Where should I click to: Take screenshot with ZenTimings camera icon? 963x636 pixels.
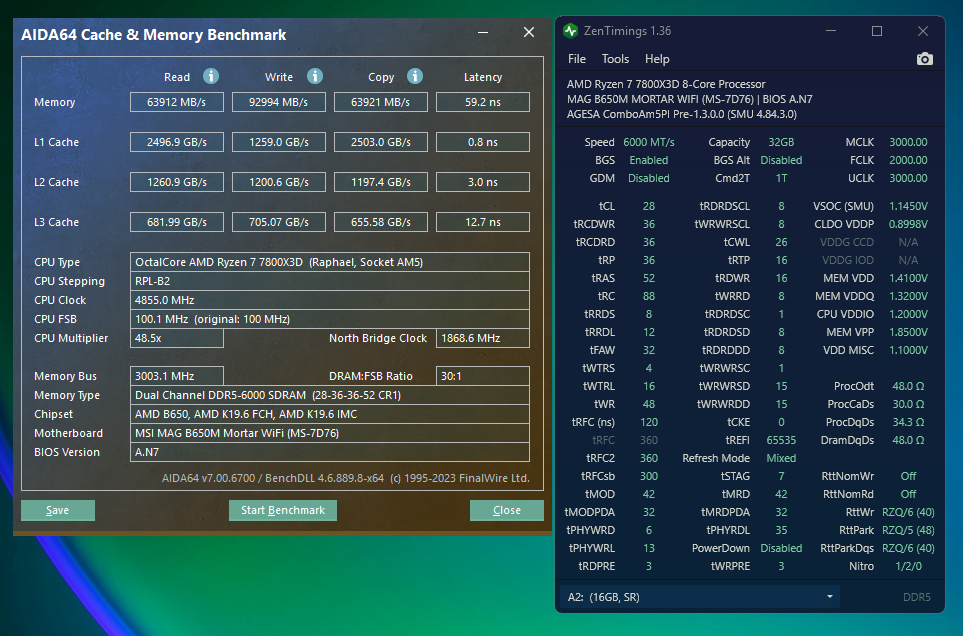coord(924,59)
